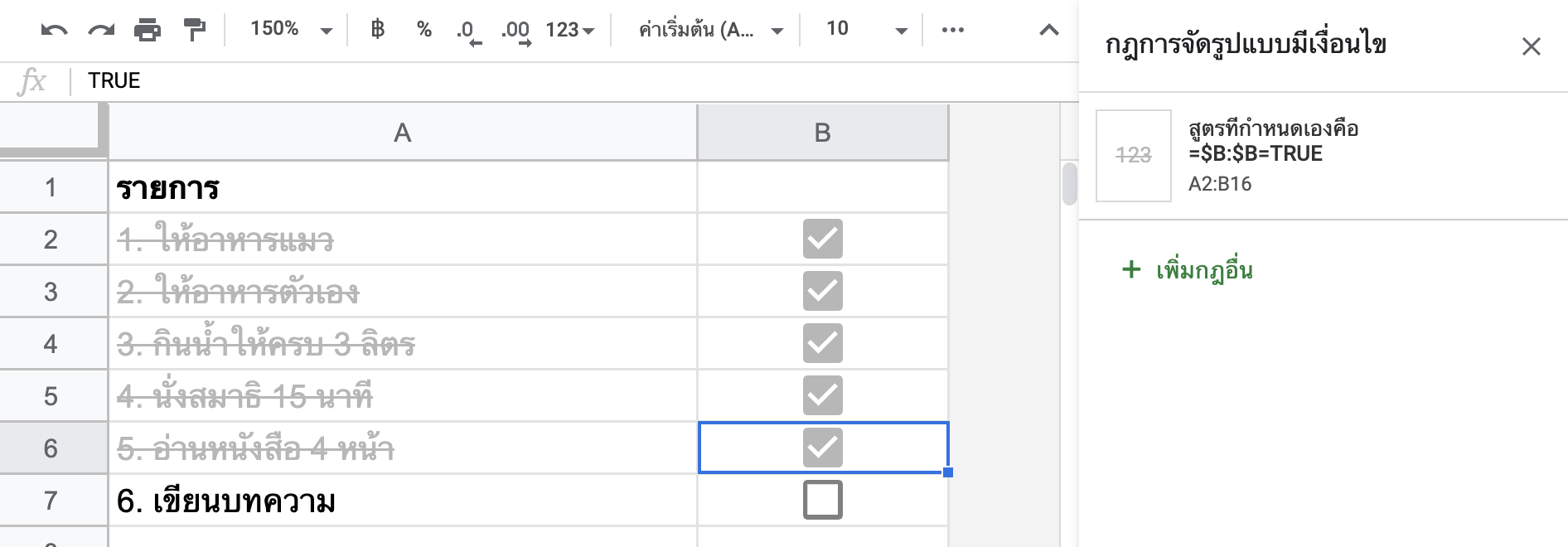Tick the empty checkbox in row 7
1568x547 pixels.
point(823,500)
